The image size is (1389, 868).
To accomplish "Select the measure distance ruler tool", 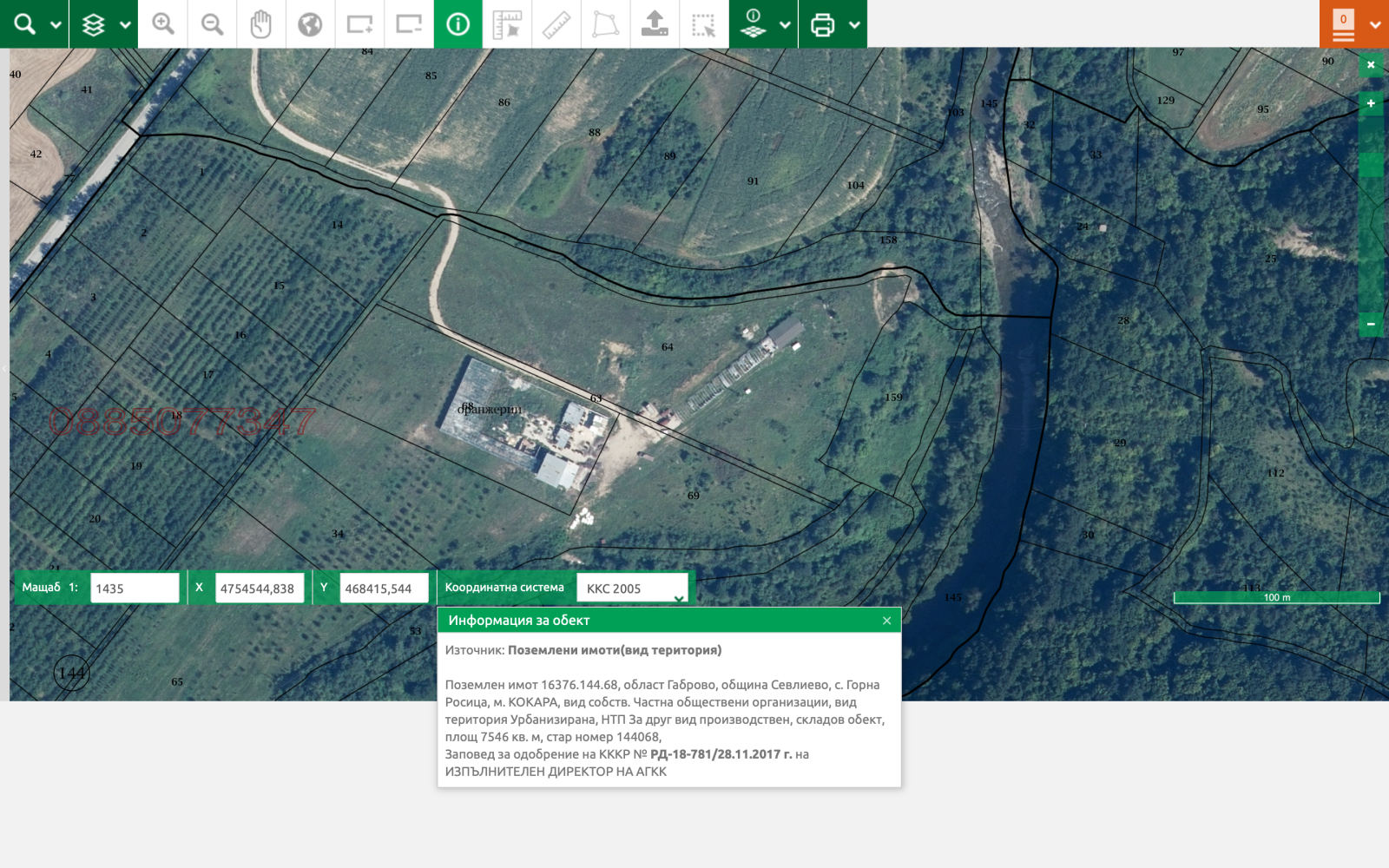I will 556,24.
